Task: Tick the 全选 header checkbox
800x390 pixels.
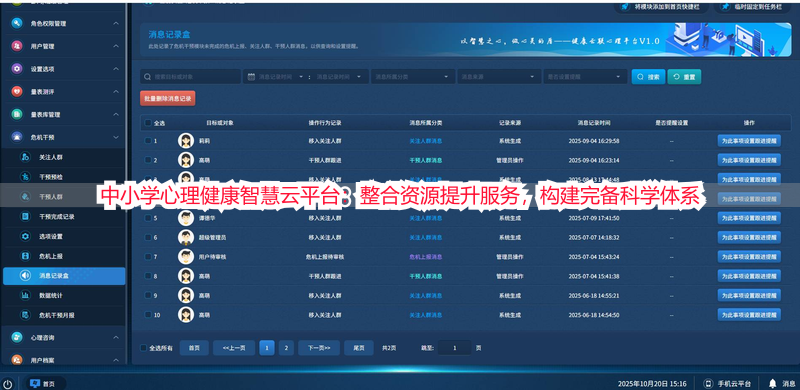Action: [148, 123]
